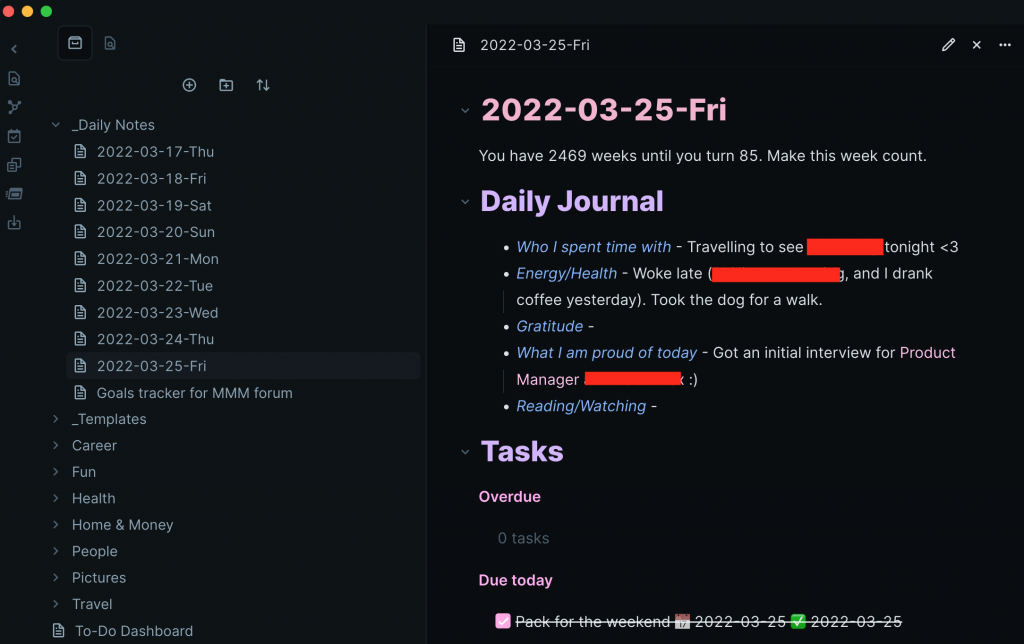Expand the Career folder
1024x644 pixels.
click(x=56, y=445)
